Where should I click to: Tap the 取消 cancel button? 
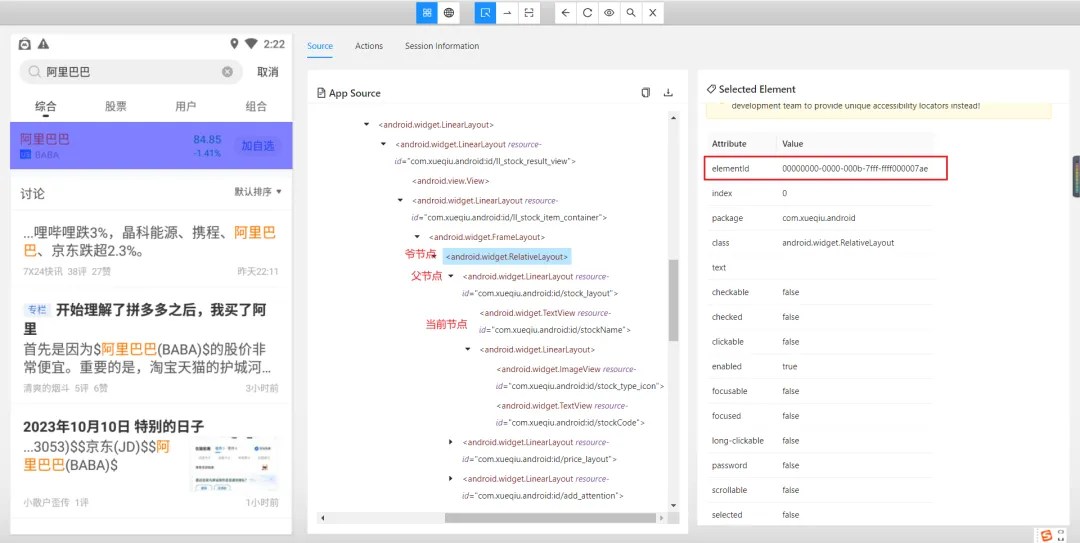pos(267,72)
